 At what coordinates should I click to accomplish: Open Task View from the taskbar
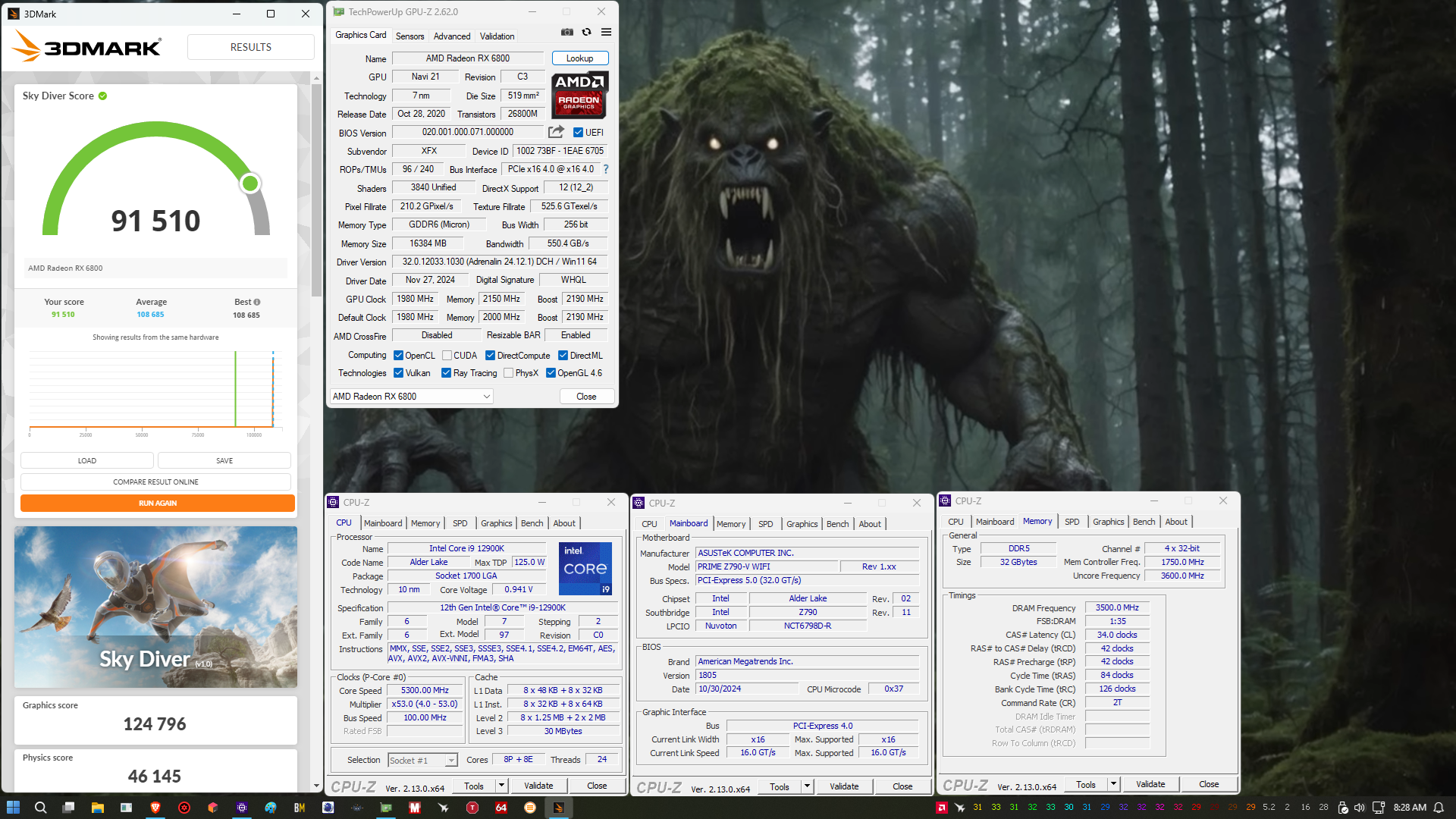(69, 808)
